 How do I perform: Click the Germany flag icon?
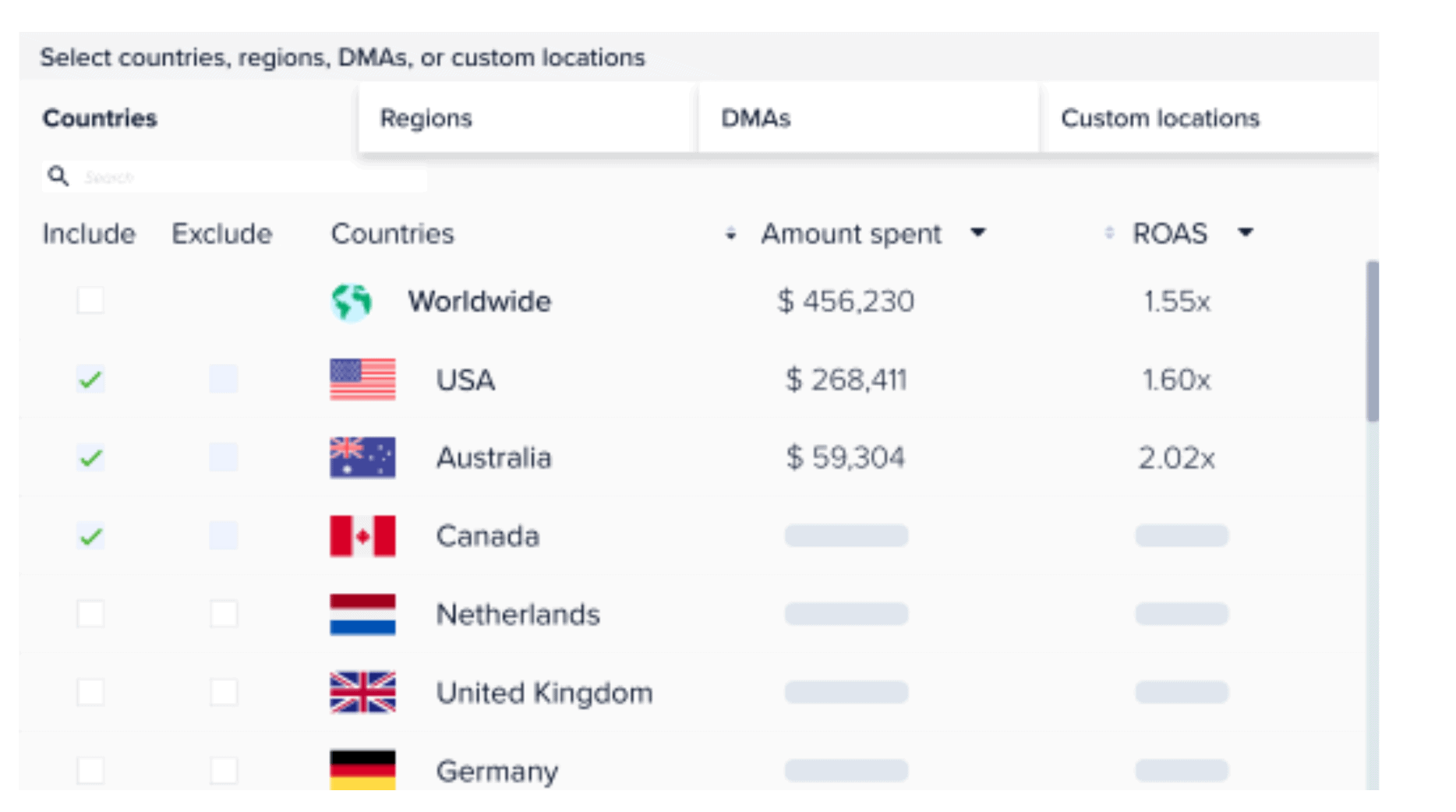[362, 769]
